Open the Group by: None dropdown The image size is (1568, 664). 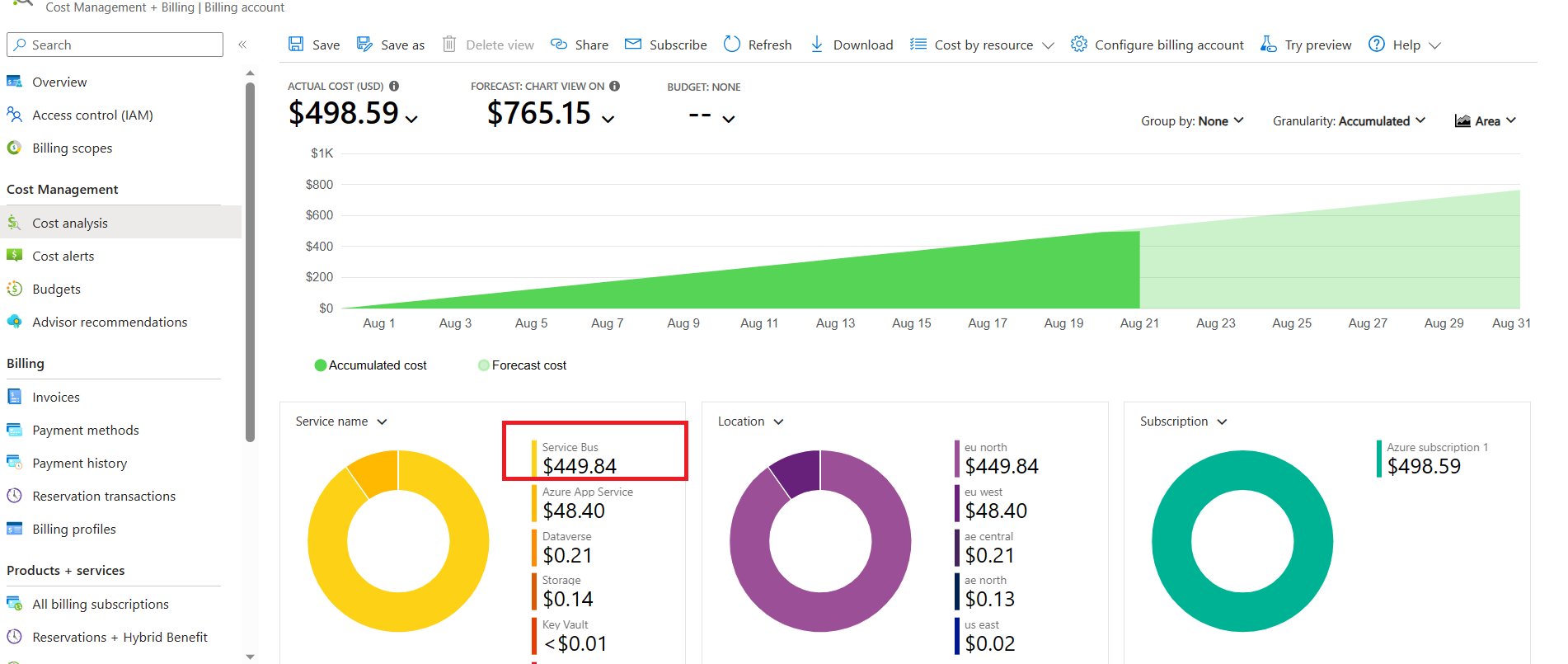[x=1192, y=121]
